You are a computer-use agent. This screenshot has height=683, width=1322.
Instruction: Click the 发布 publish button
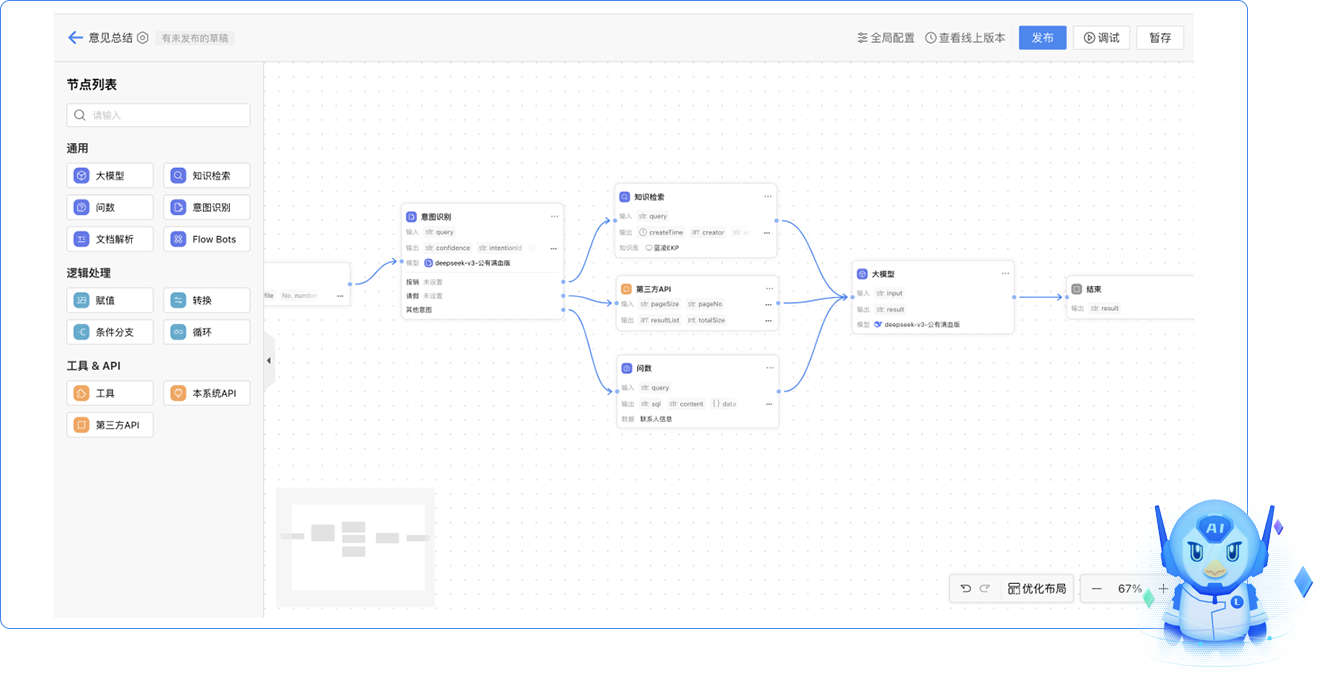point(1042,38)
